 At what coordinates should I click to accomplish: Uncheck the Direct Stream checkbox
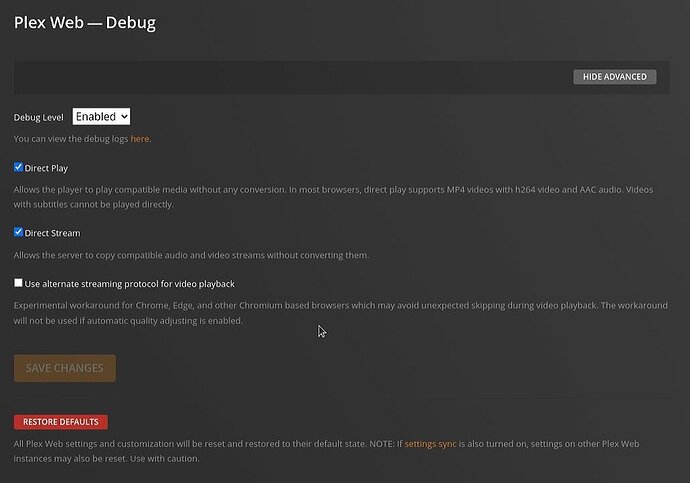click(18, 232)
